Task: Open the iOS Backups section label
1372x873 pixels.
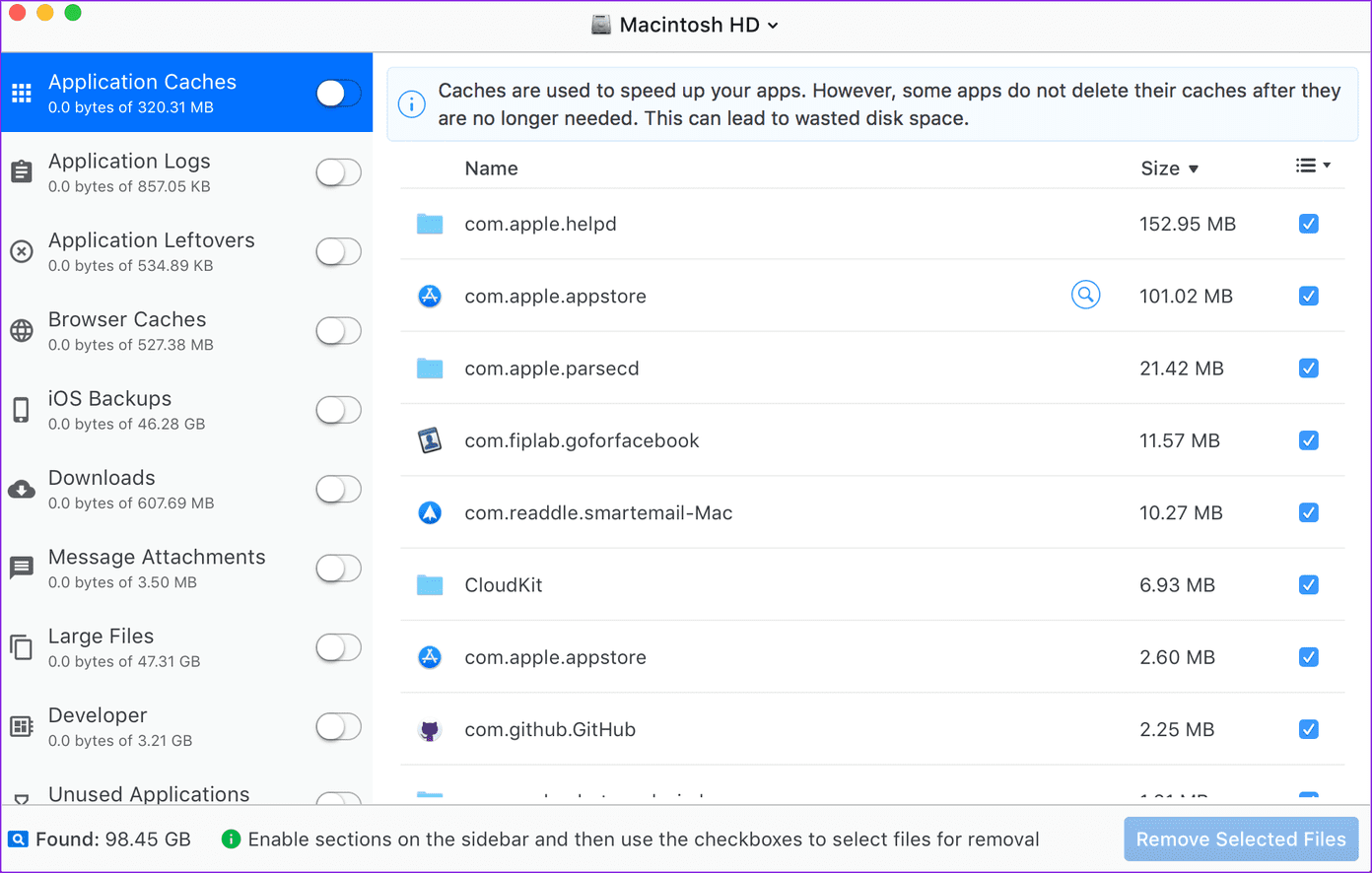Action: (x=109, y=398)
